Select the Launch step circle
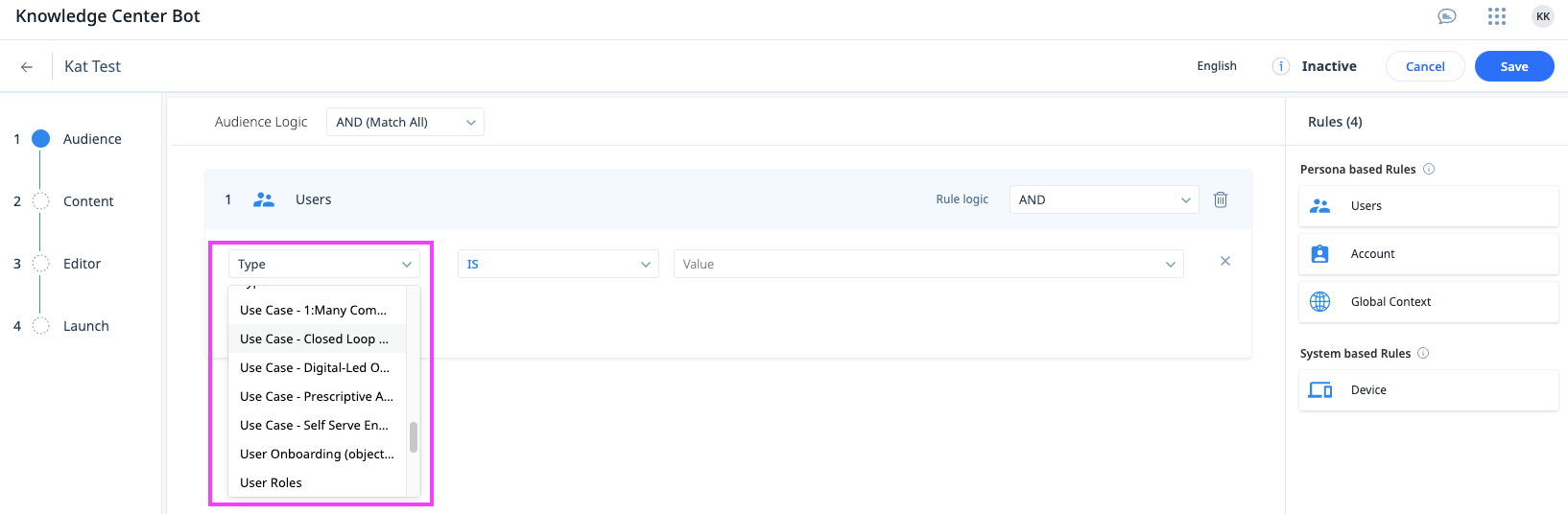The height and width of the screenshot is (514, 1568). (41, 326)
